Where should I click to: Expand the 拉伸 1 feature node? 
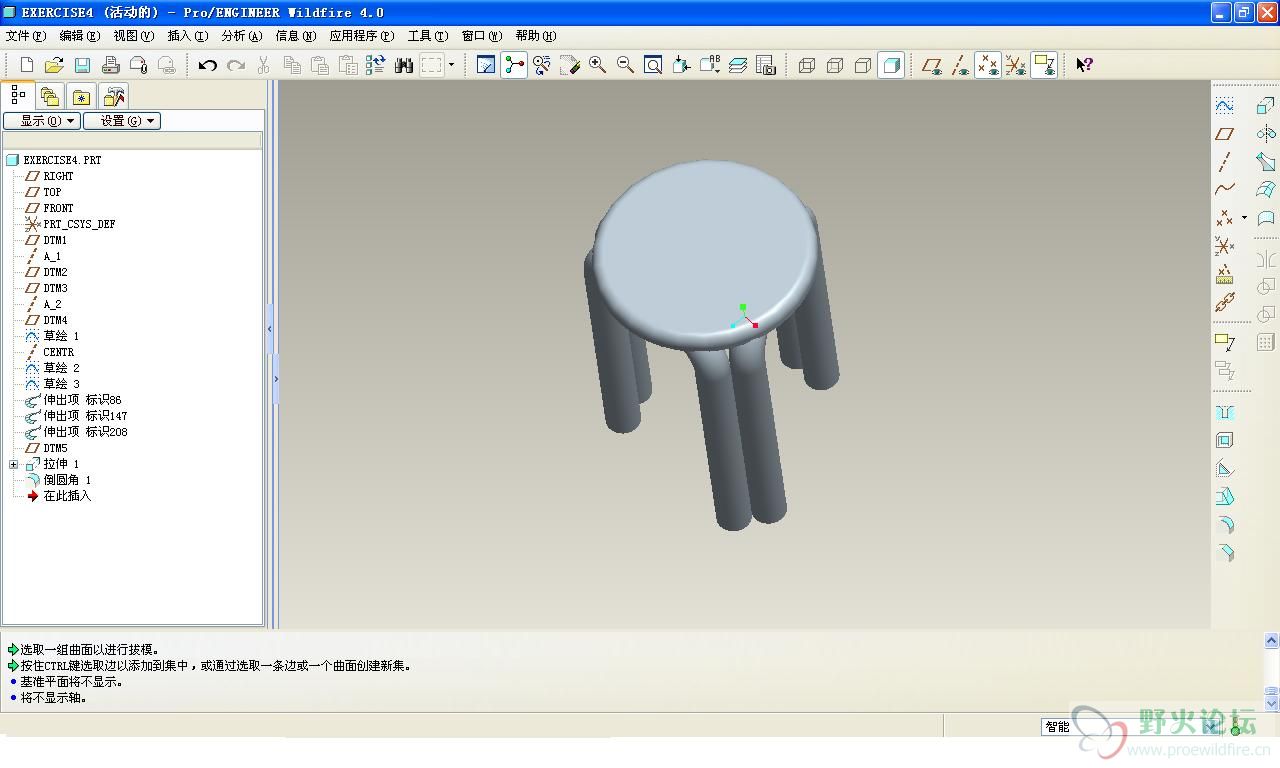[13, 464]
